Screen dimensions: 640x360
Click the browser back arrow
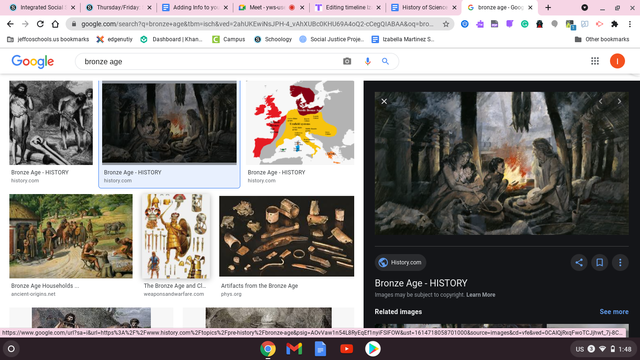[10, 24]
